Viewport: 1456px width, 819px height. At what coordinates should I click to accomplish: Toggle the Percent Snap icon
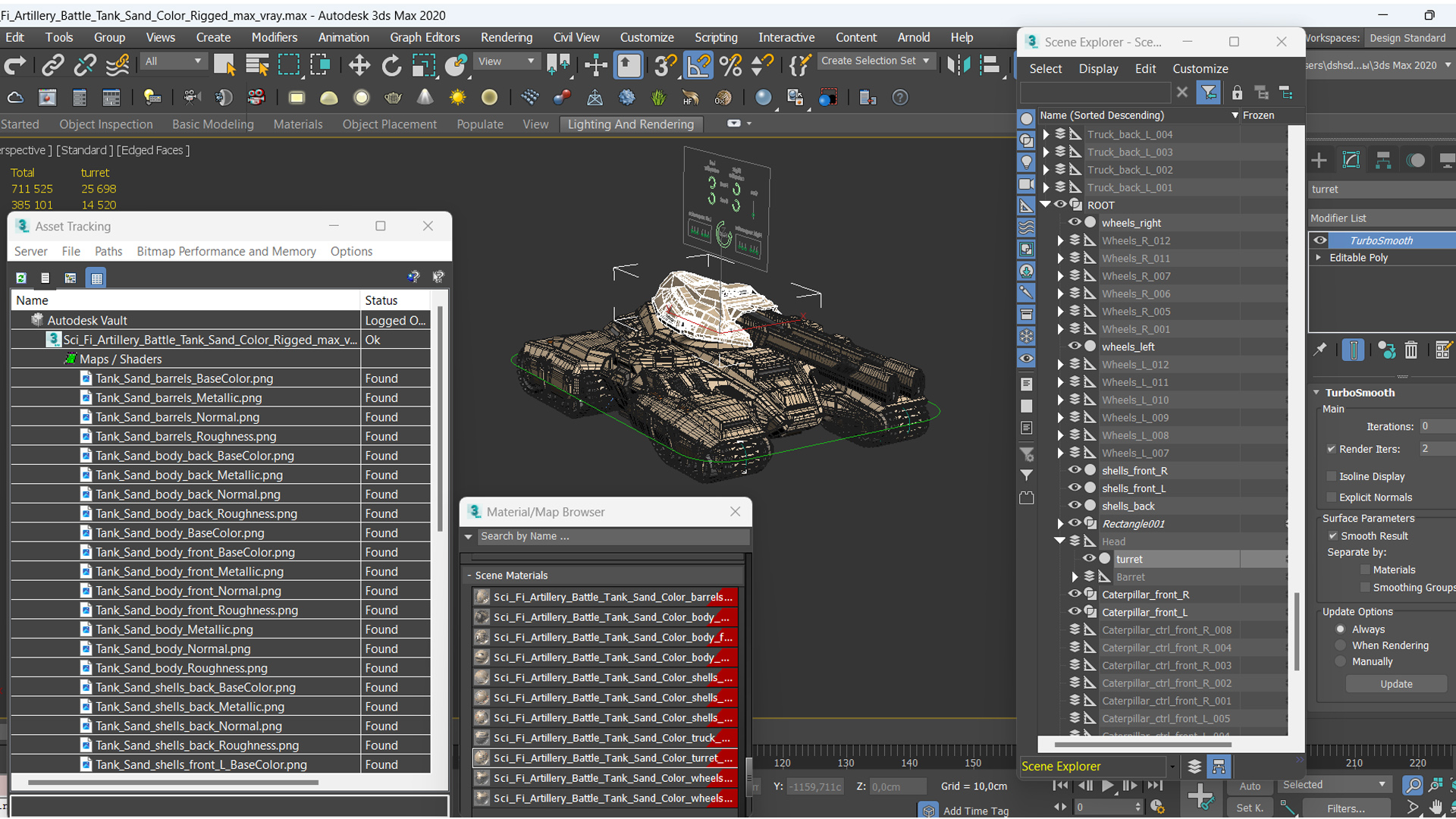coord(730,65)
